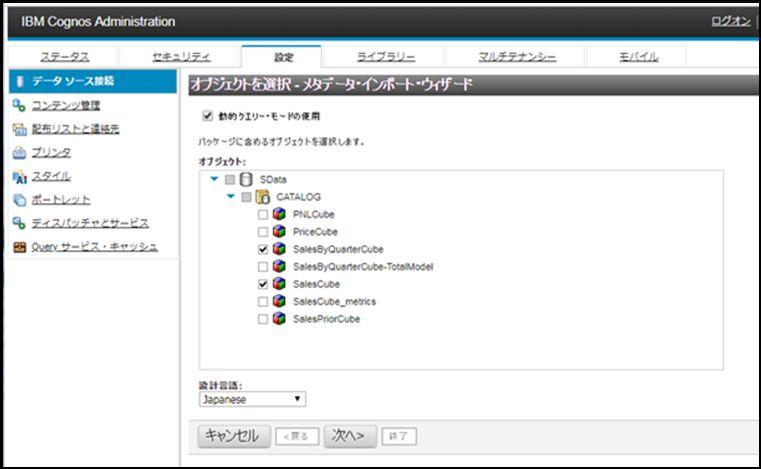This screenshot has width=761, height=469.
Task: Toggle the 動的クエリー・モードの使用 checkbox
Action: pos(208,116)
